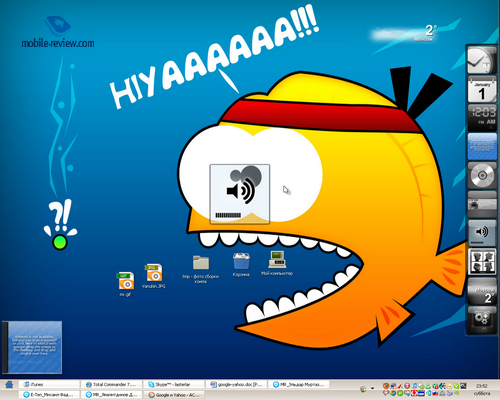This screenshot has width=500, height=400.
Task: Select the Корзина recycle bin desktop icon
Action: pos(241,265)
